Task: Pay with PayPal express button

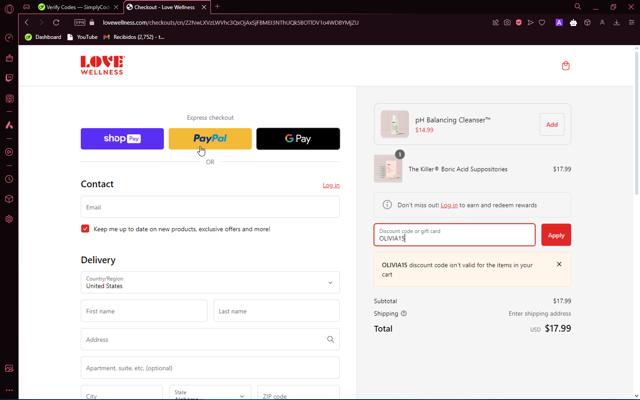Action: tap(210, 139)
